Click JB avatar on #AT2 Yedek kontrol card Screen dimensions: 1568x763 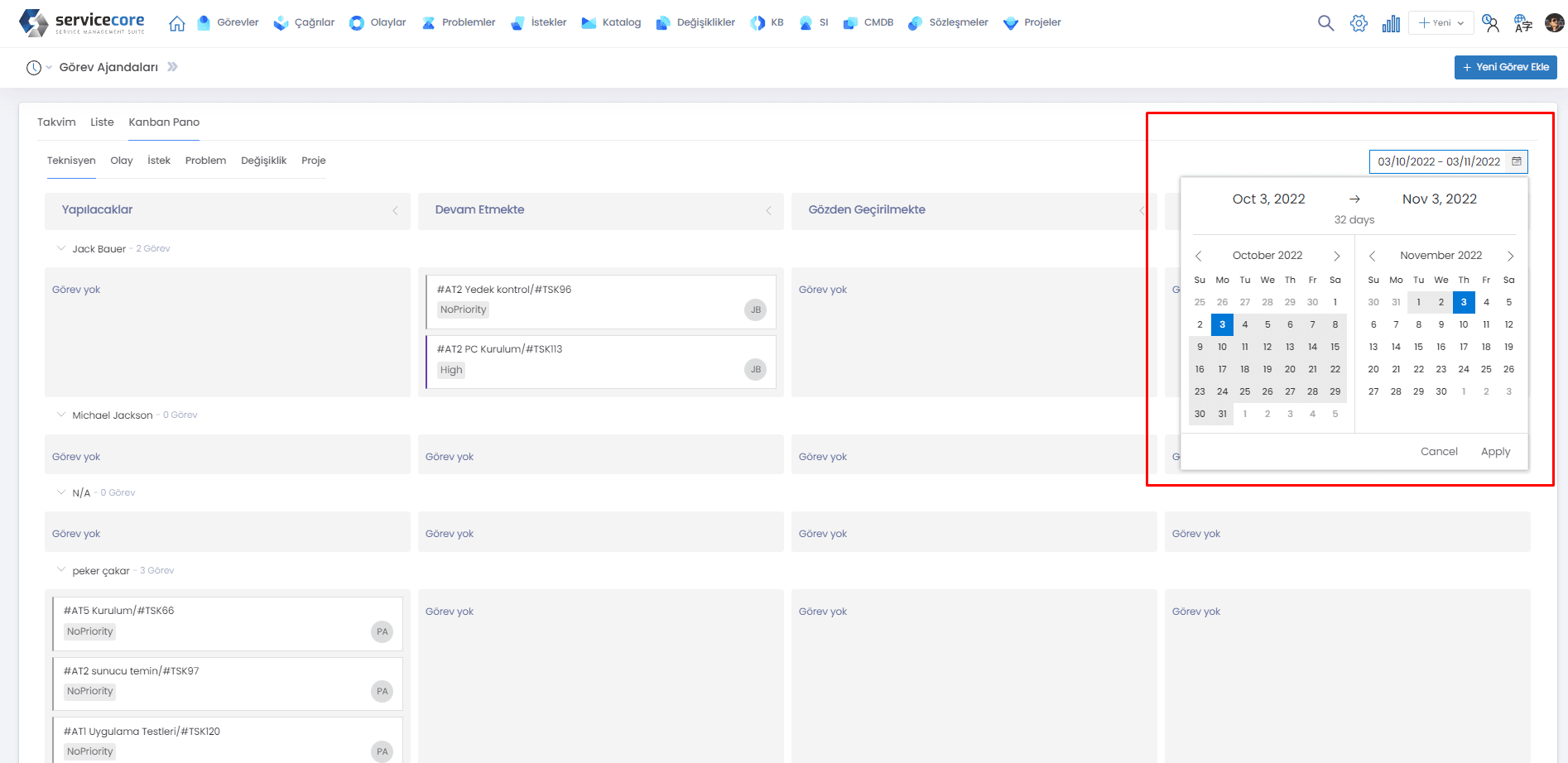755,310
